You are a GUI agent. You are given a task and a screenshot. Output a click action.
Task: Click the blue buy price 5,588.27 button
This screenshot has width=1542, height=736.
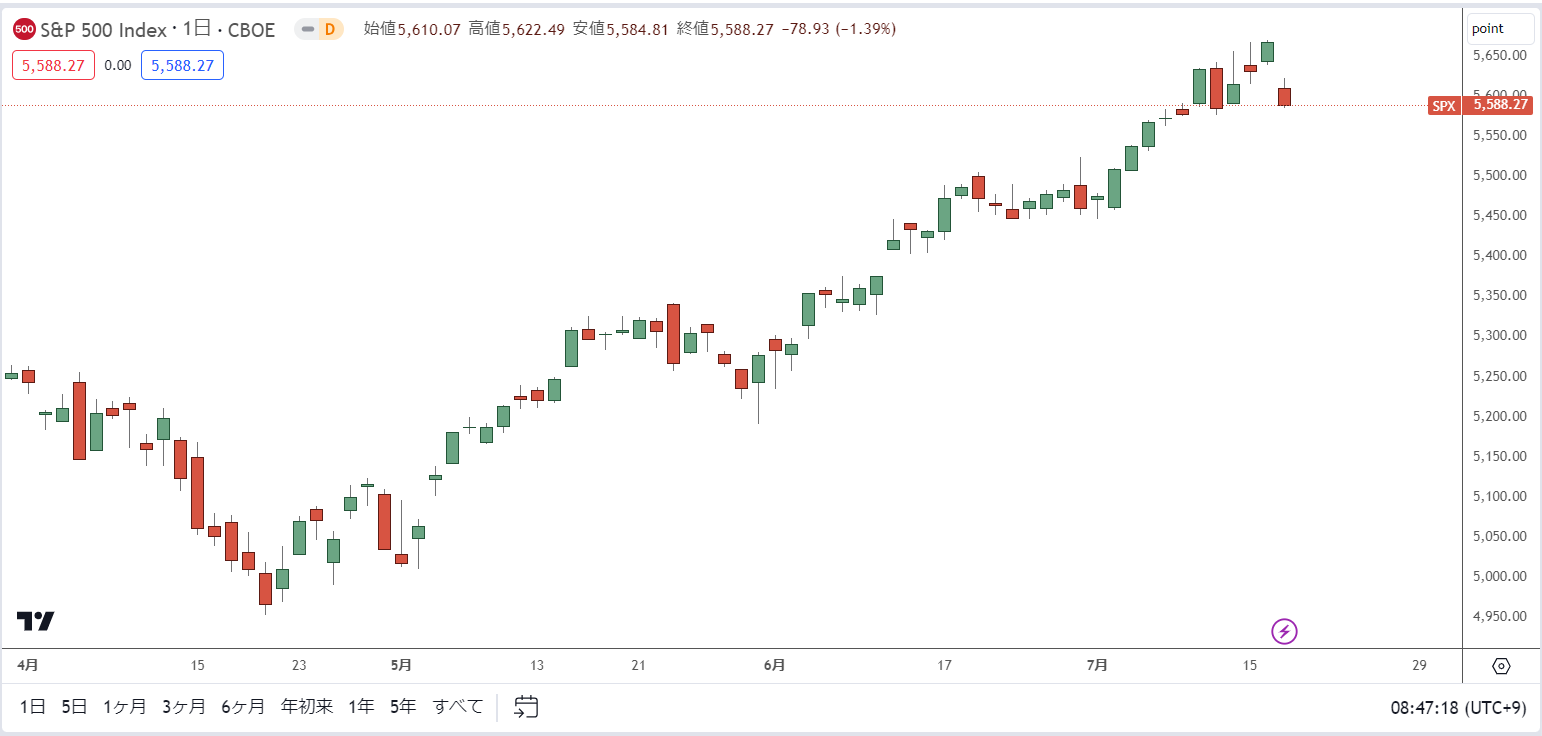(x=182, y=65)
